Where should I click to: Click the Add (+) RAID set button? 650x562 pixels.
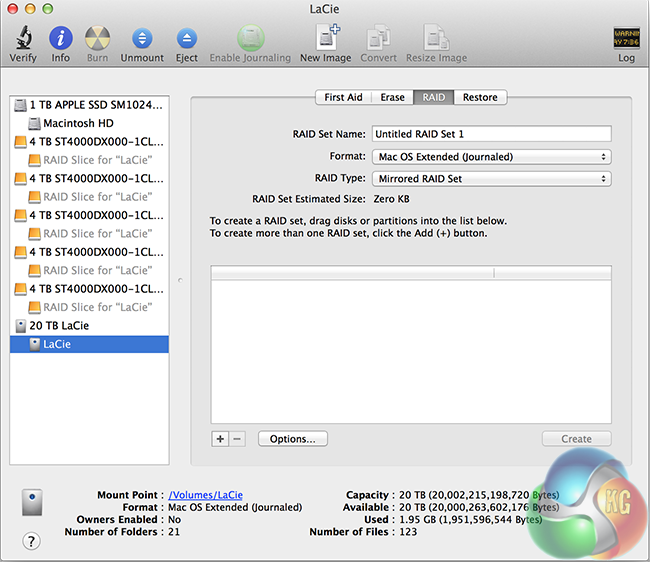220,439
